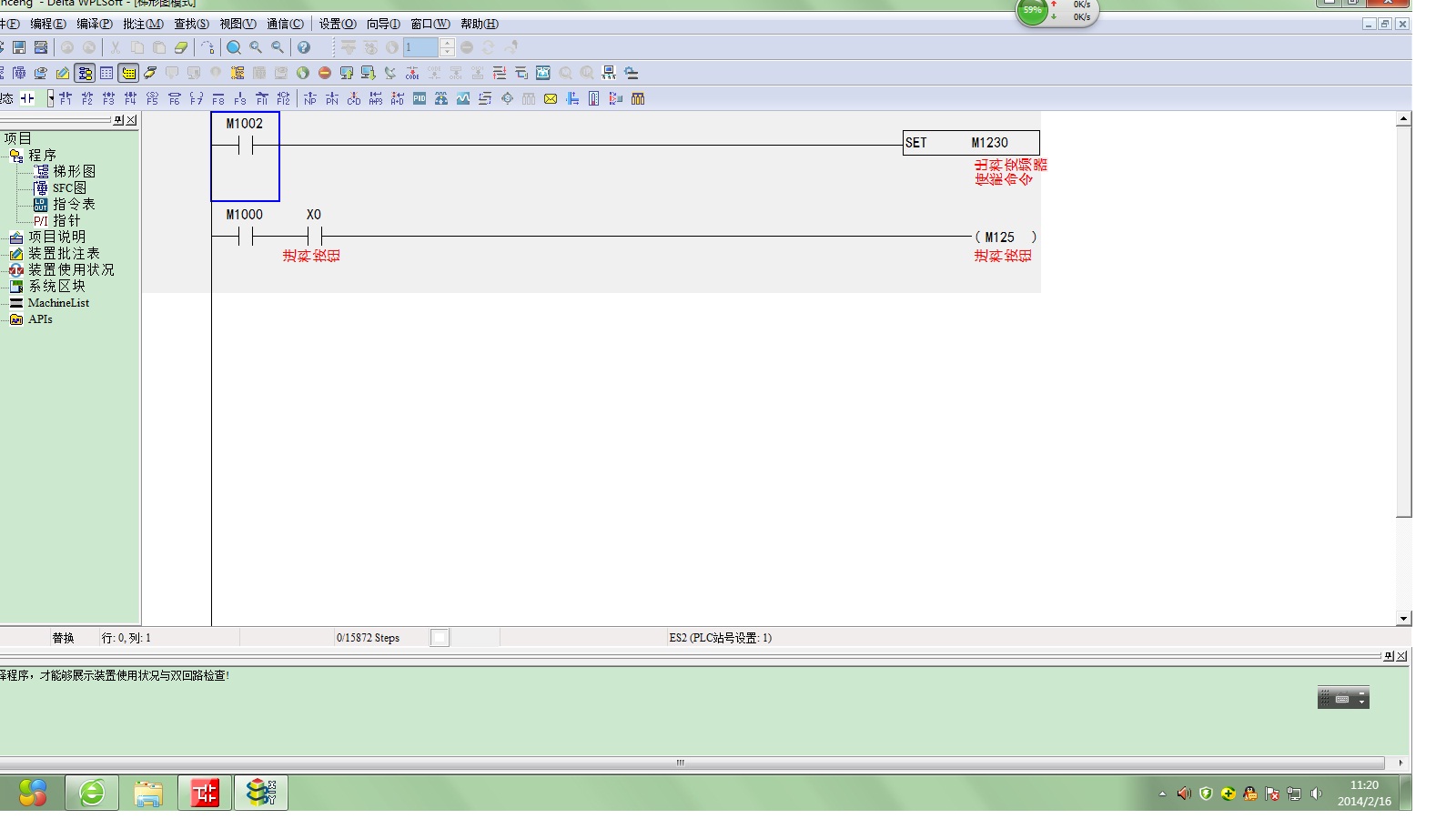The height and width of the screenshot is (819, 1456).
Task: Click the Save floppy disk toolbar icon
Action: [x=19, y=47]
